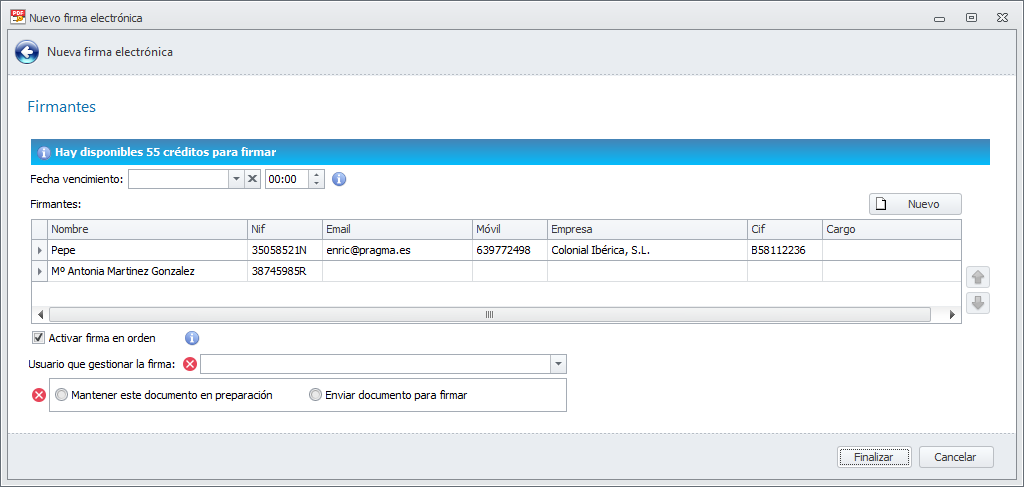Select the cell enric@pragma.es

398,250
